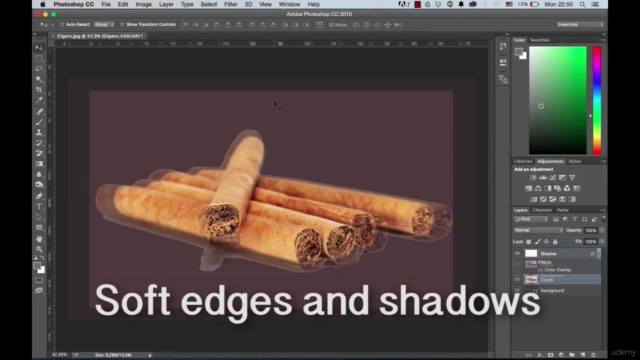Switch to the Libraries tab

(523, 161)
